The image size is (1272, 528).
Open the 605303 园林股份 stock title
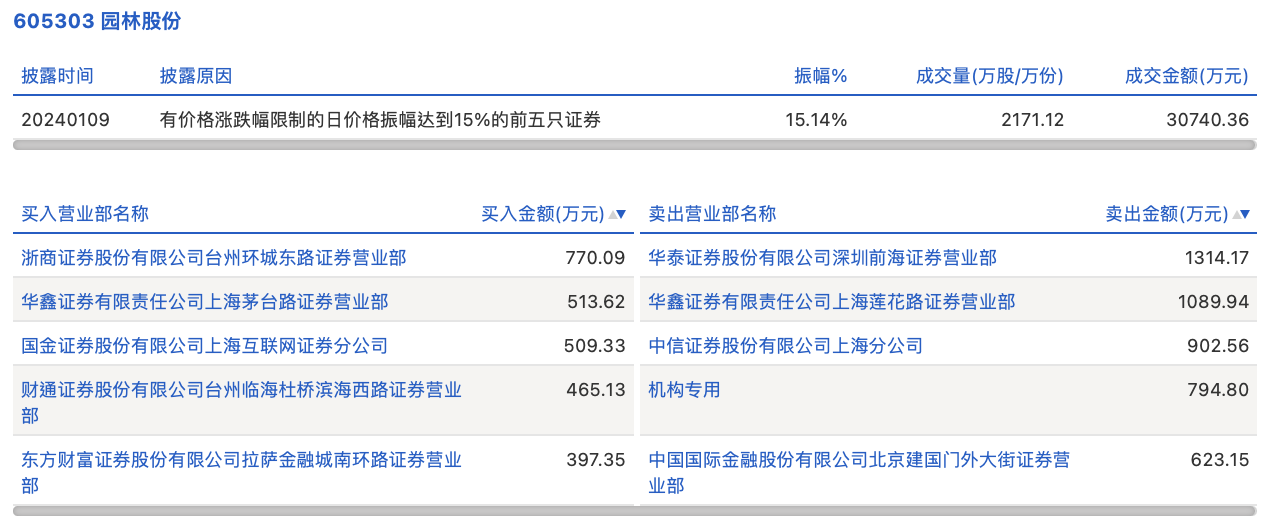click(x=97, y=22)
